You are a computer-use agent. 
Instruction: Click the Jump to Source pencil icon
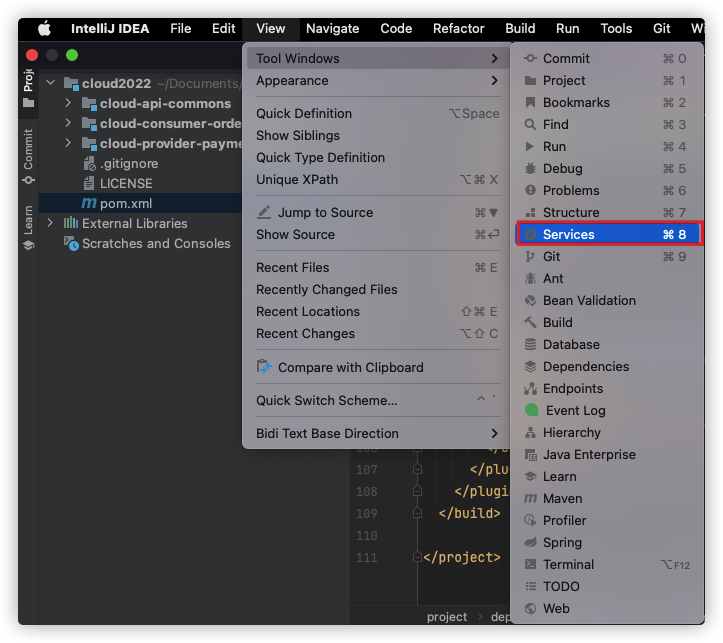pyautogui.click(x=264, y=212)
